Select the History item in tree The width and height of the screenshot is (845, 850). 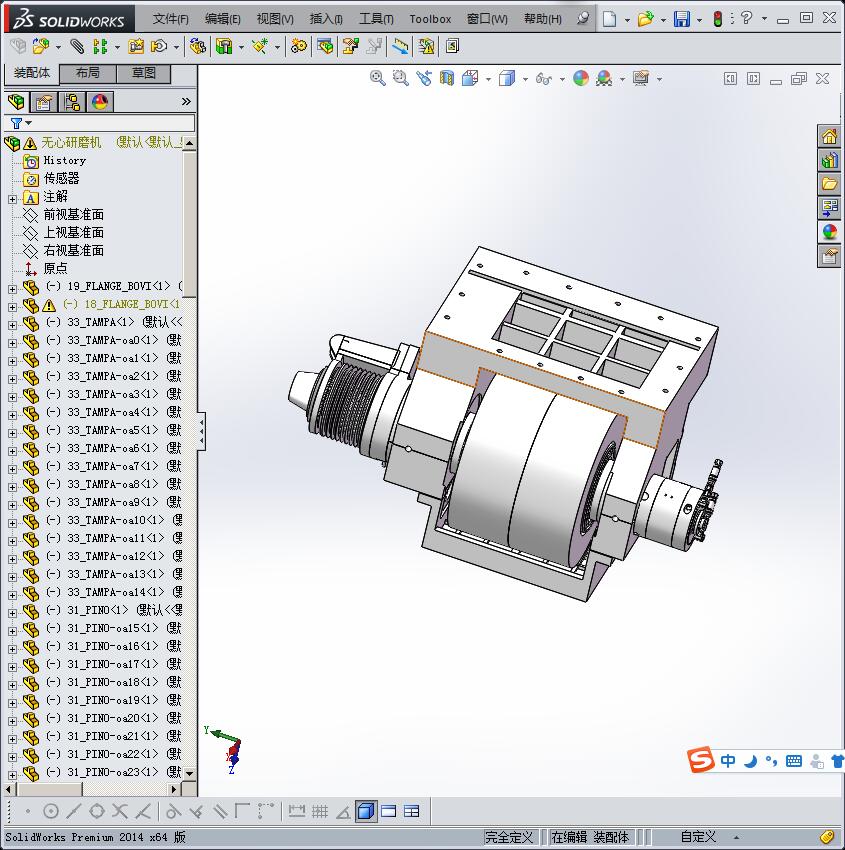point(64,160)
